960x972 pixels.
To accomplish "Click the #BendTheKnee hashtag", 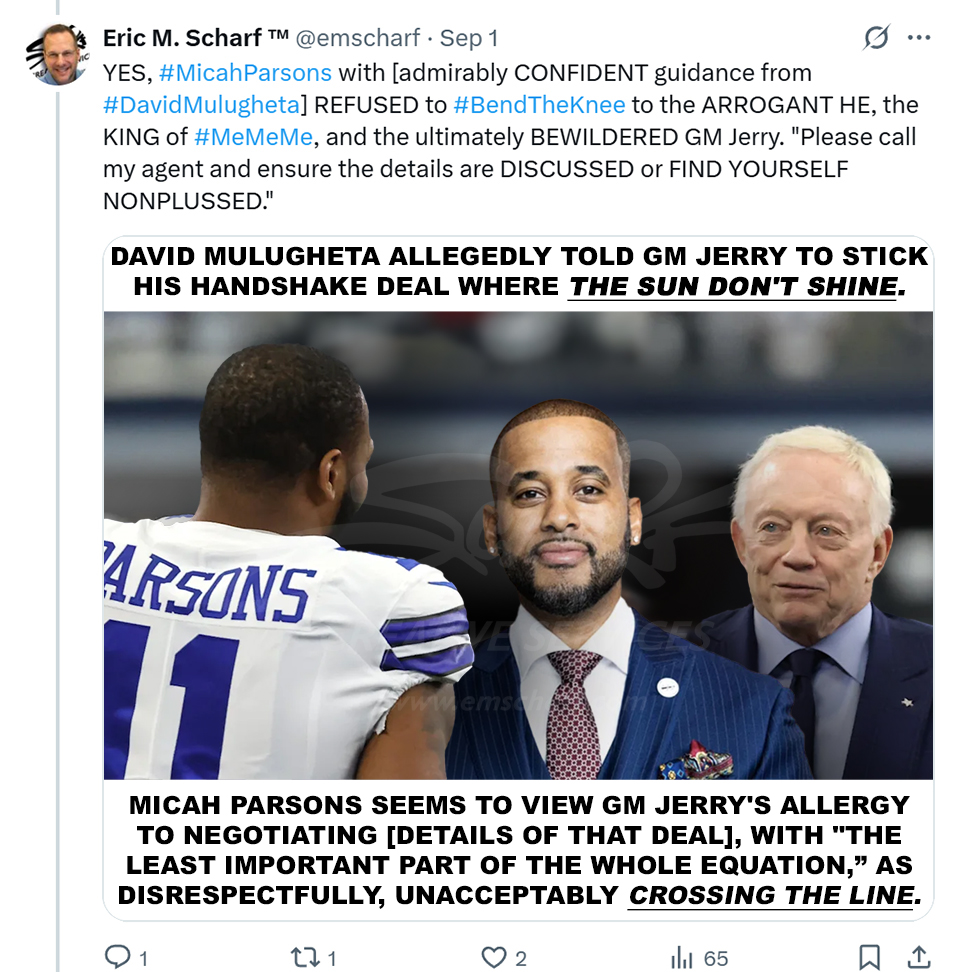I will [539, 104].
